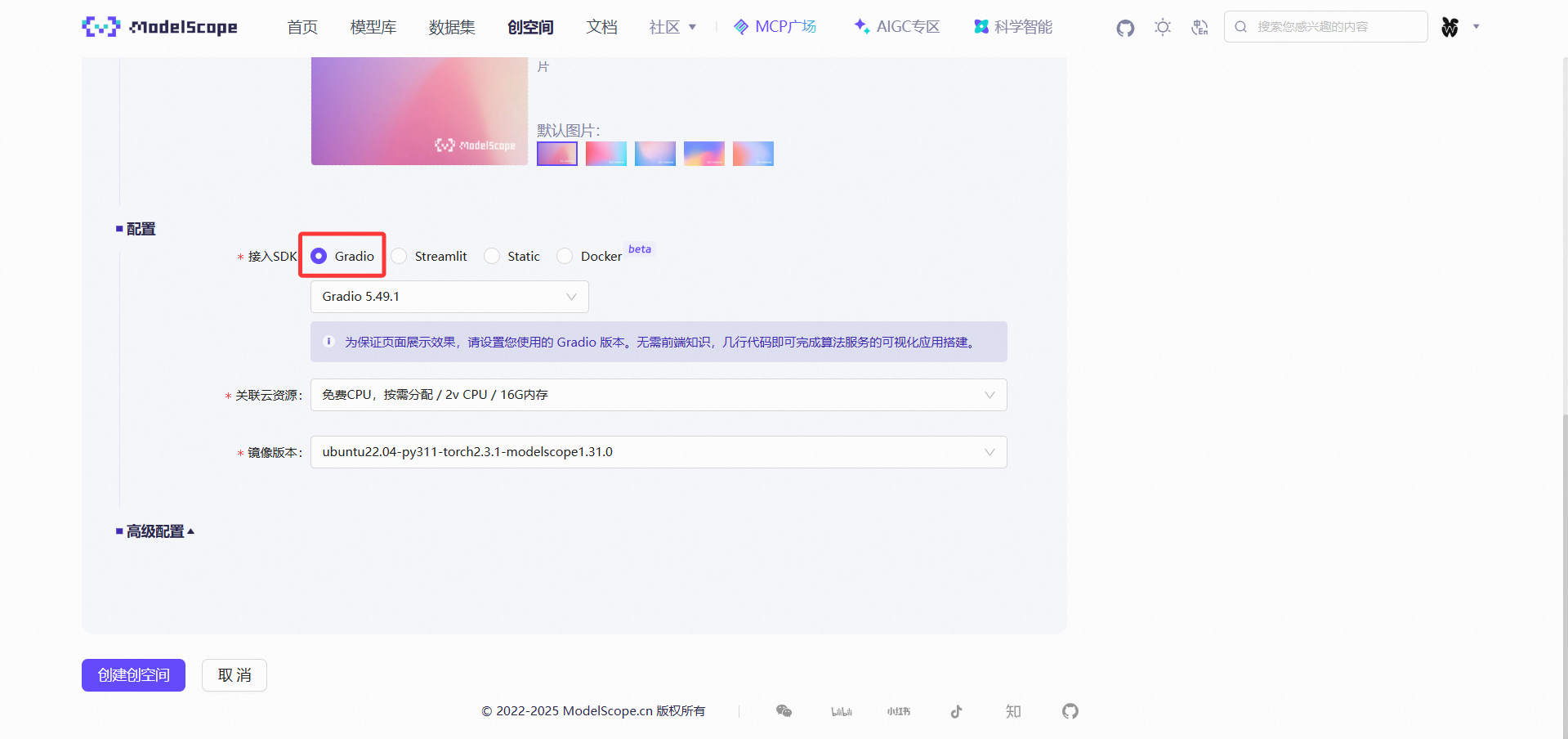The width and height of the screenshot is (1568, 739).
Task: Click the 取消 button
Action: (x=235, y=675)
